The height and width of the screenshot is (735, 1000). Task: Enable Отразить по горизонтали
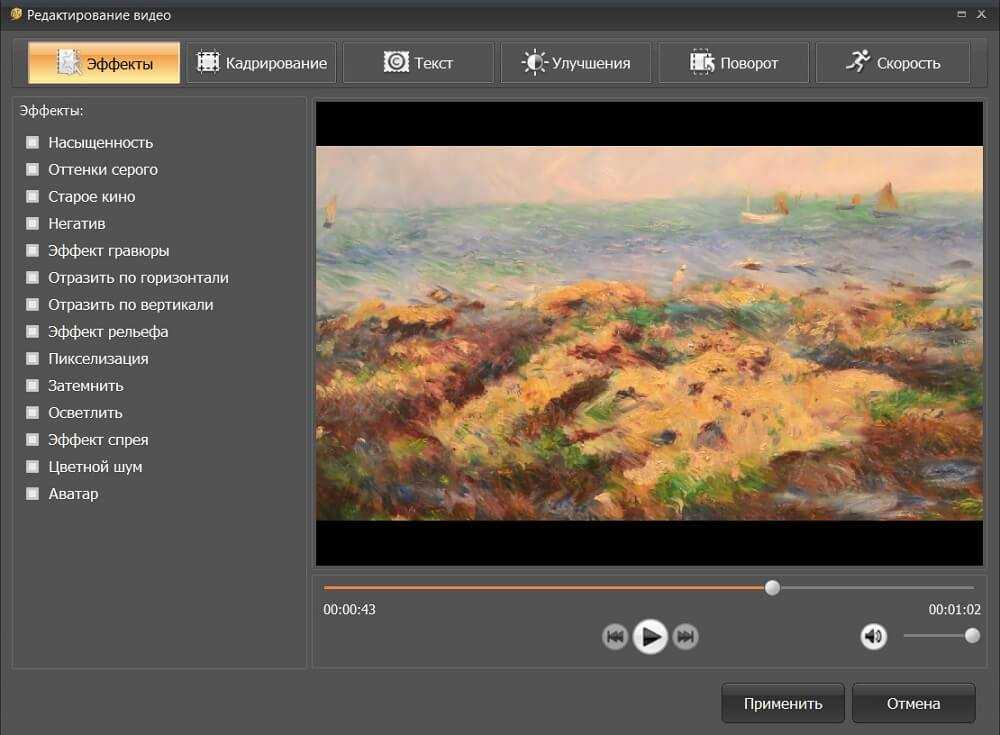tap(33, 277)
